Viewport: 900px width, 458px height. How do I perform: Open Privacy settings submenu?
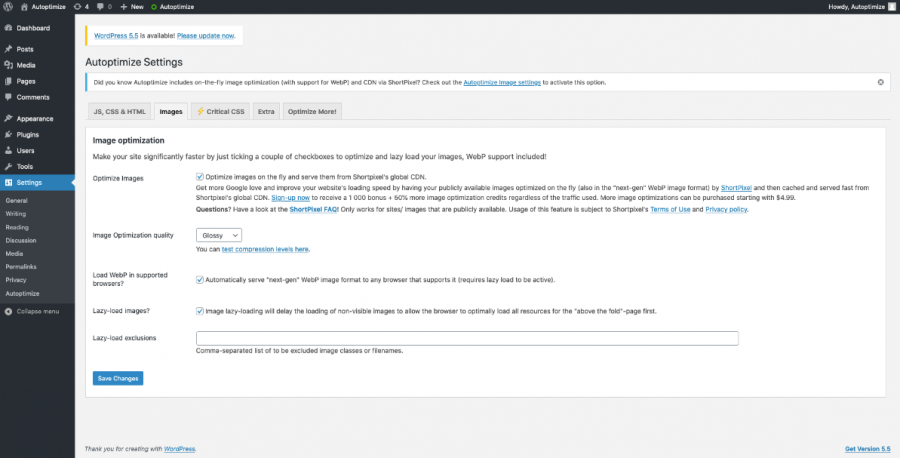[16, 280]
